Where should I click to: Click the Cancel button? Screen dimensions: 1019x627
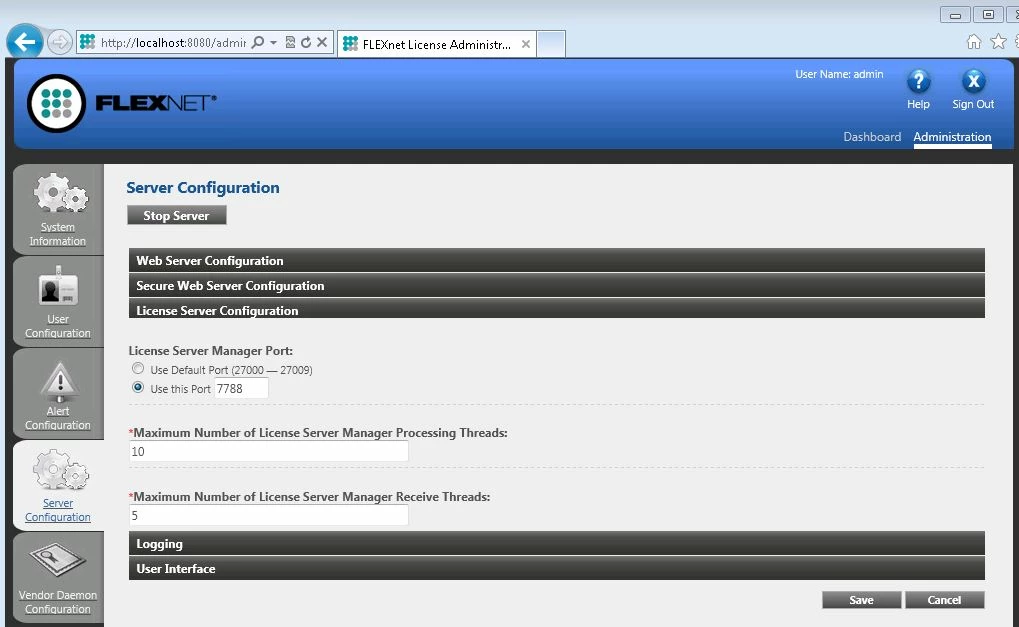944,600
